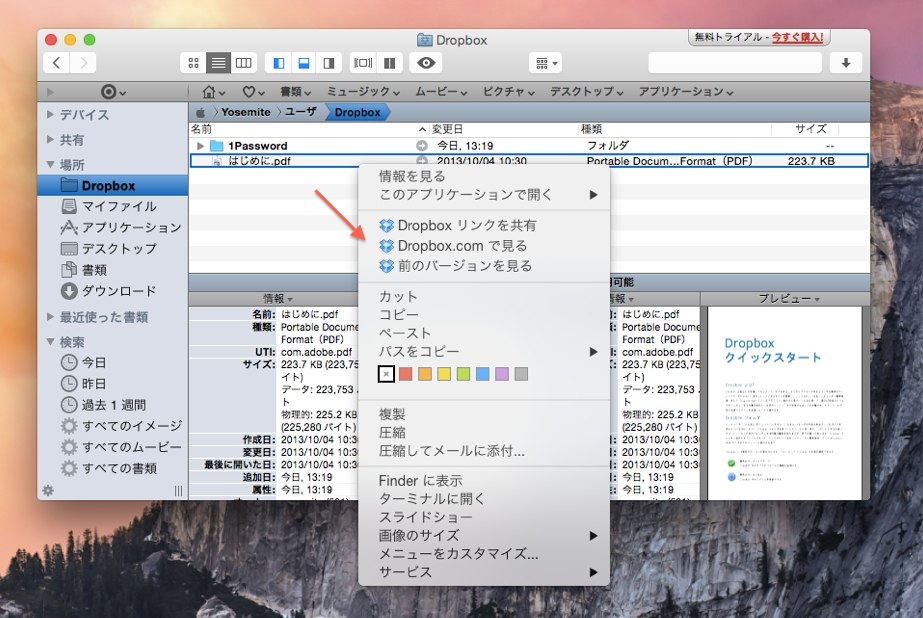Image resolution: width=923 pixels, height=618 pixels.
Task: Switch to list view
Action: tap(218, 63)
